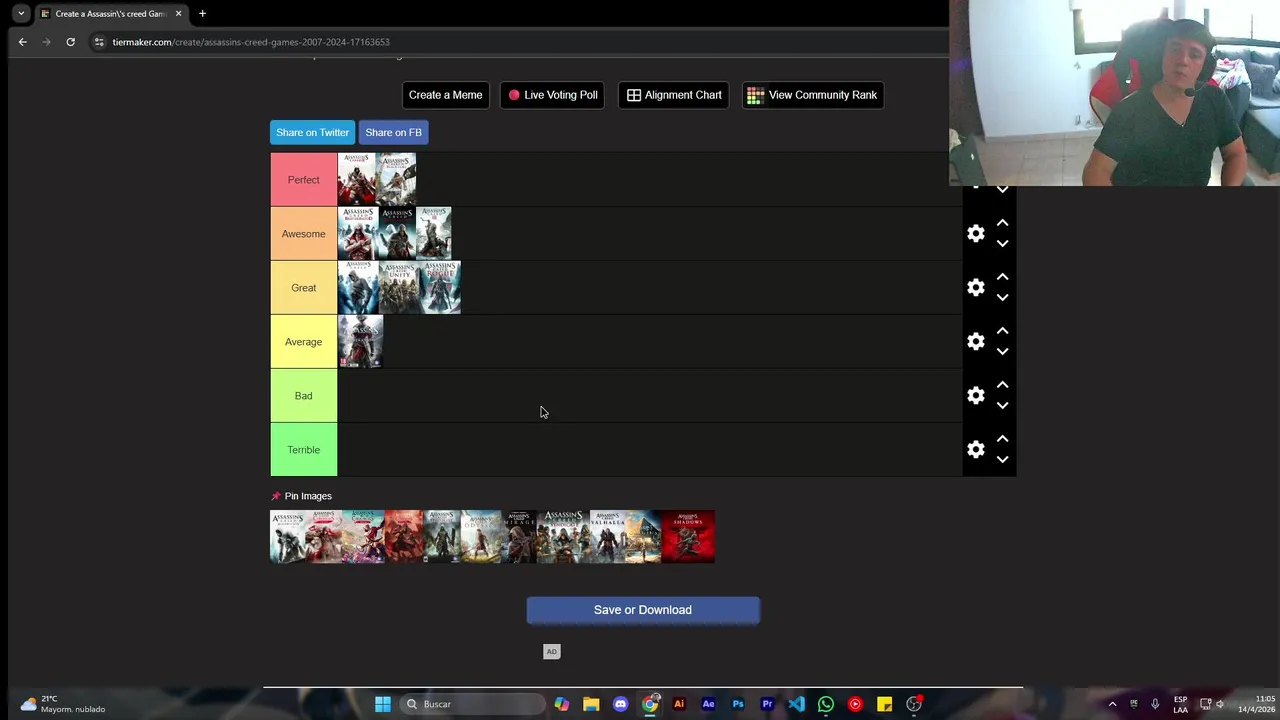Image resolution: width=1280 pixels, height=720 pixels.
Task: Open settings gear for Bad tier row
Action: [x=976, y=396]
